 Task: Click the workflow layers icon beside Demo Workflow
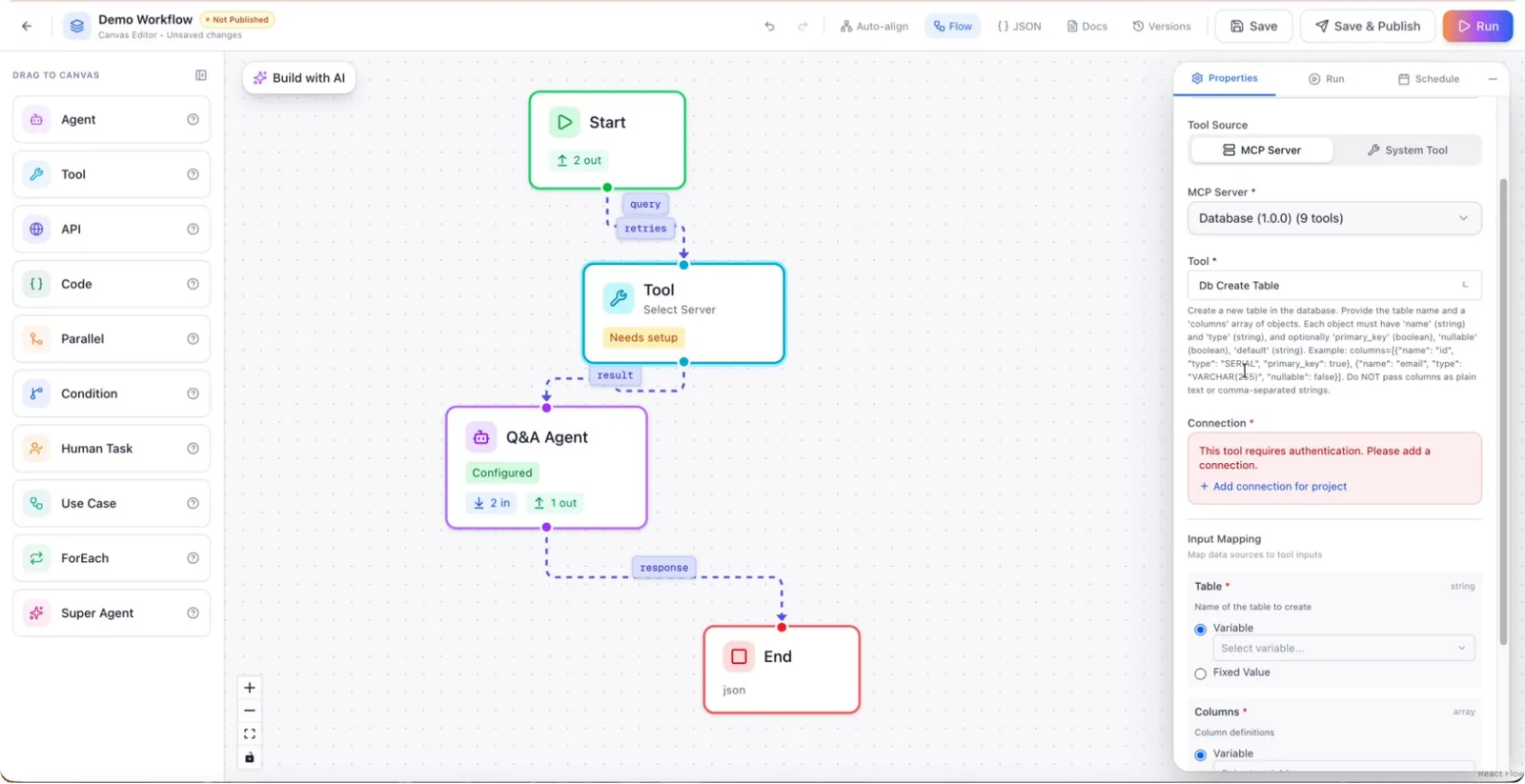[x=77, y=27]
